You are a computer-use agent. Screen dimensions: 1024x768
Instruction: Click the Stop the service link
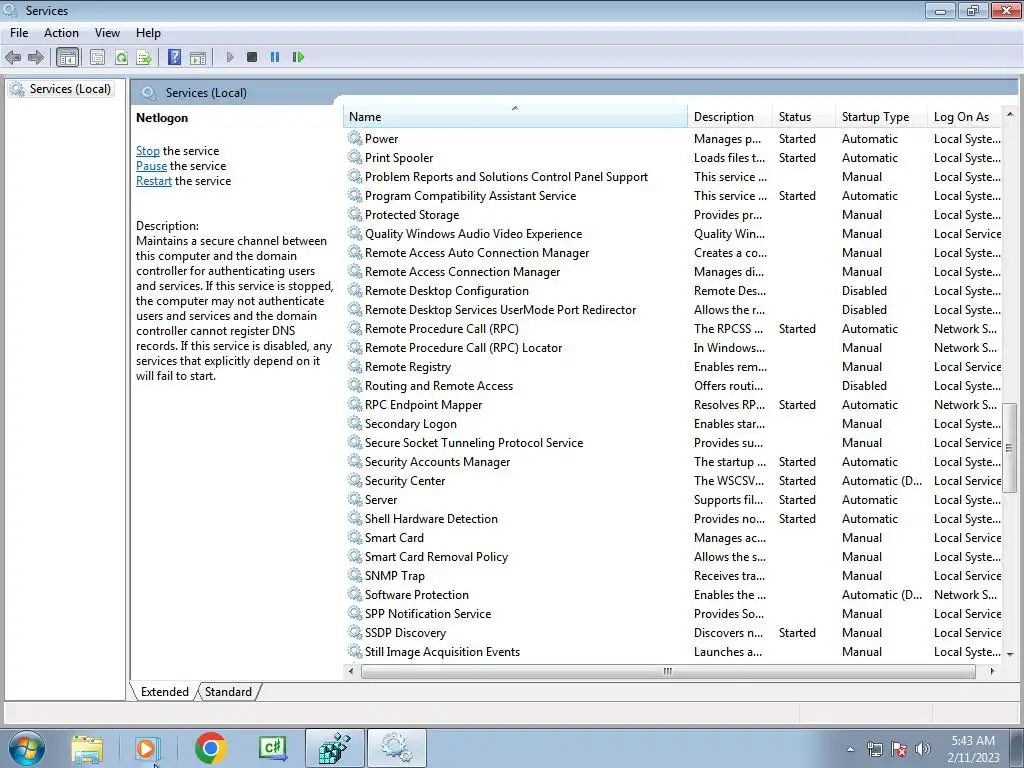click(148, 151)
